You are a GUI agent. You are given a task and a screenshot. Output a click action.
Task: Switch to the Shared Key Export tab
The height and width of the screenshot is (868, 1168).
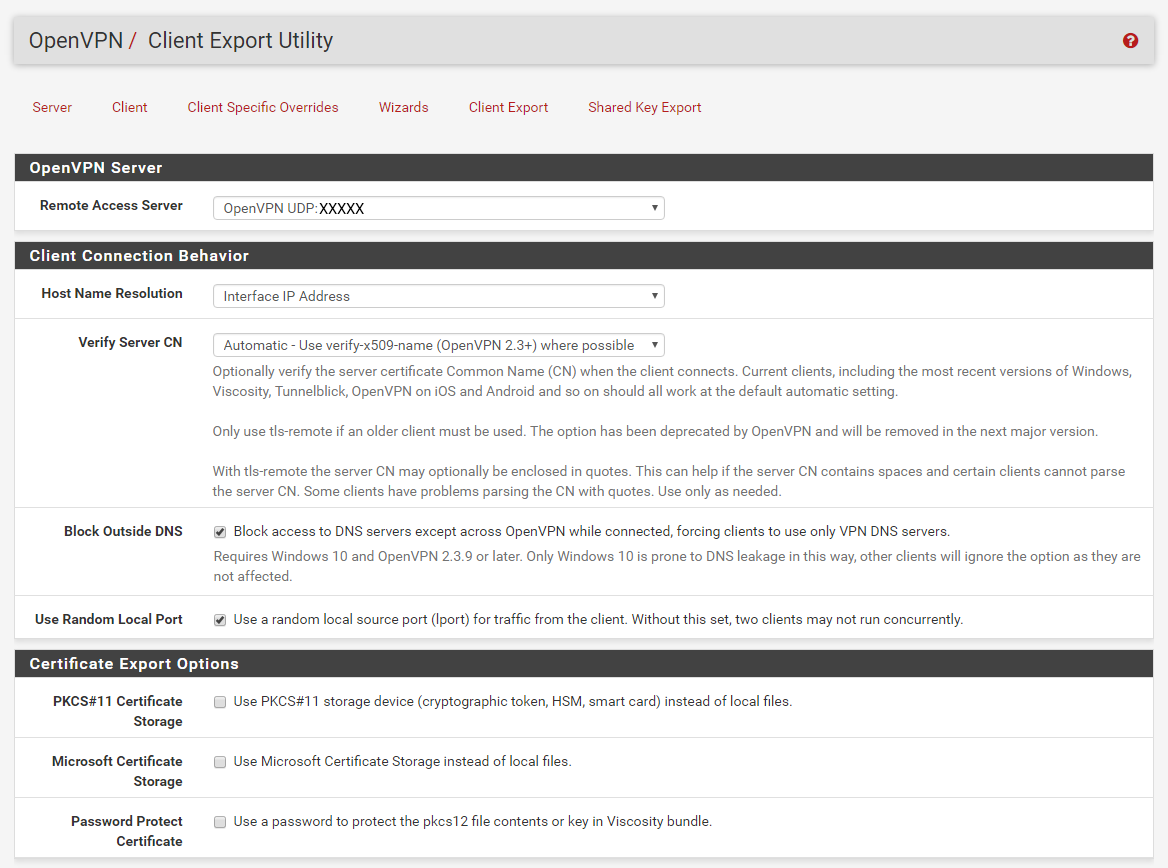pyautogui.click(x=644, y=107)
